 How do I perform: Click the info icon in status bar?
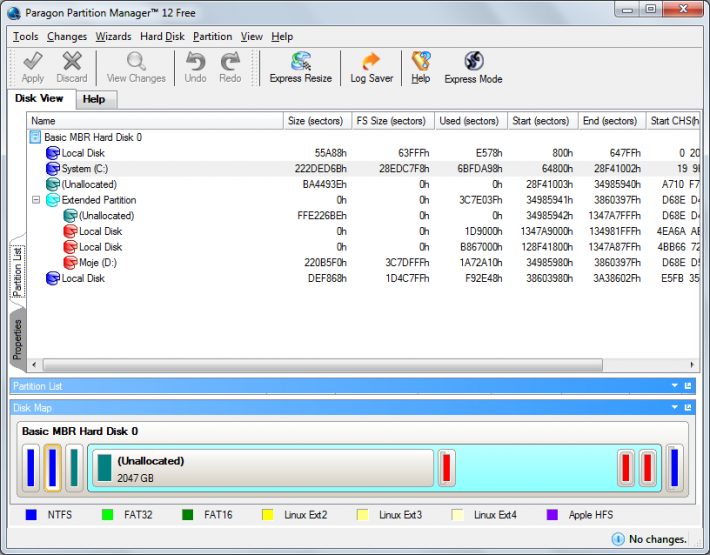(618, 539)
